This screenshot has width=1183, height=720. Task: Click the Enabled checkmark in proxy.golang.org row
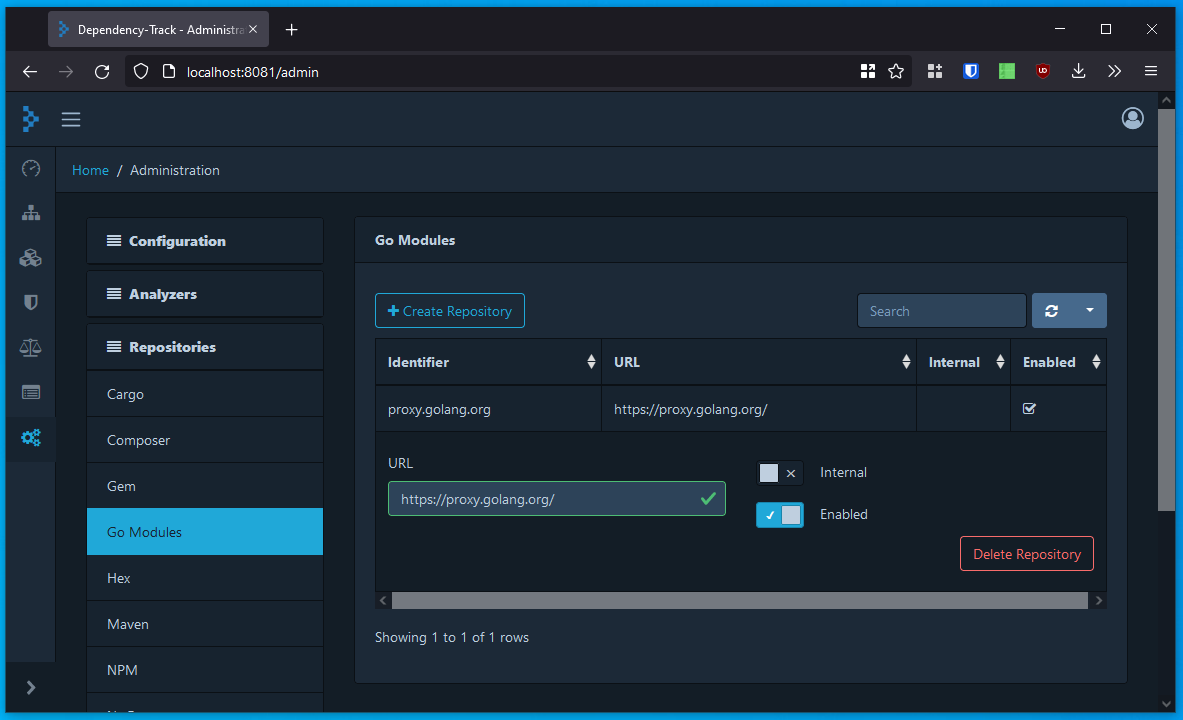tap(1029, 408)
